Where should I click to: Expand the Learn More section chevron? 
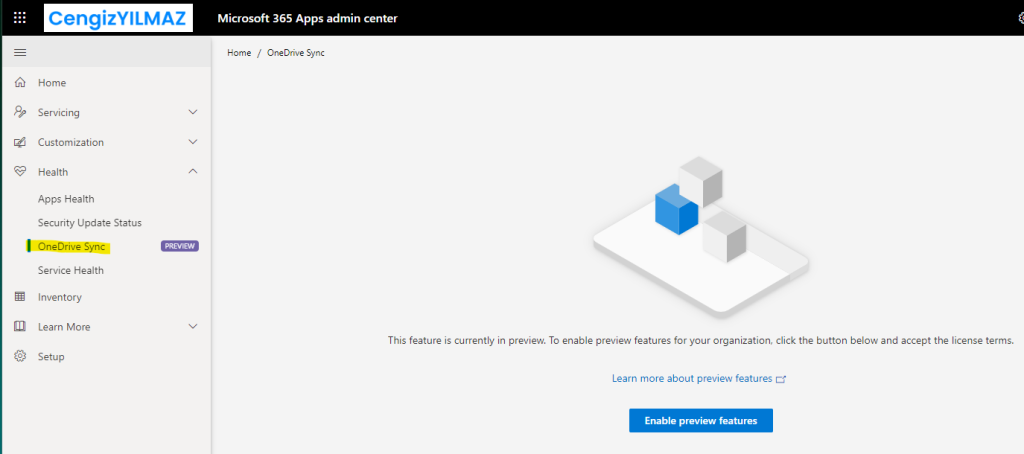click(193, 327)
